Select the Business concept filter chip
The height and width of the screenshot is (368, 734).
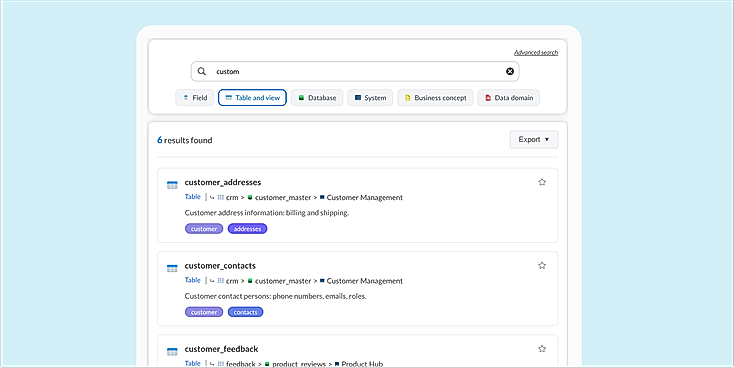(x=435, y=98)
